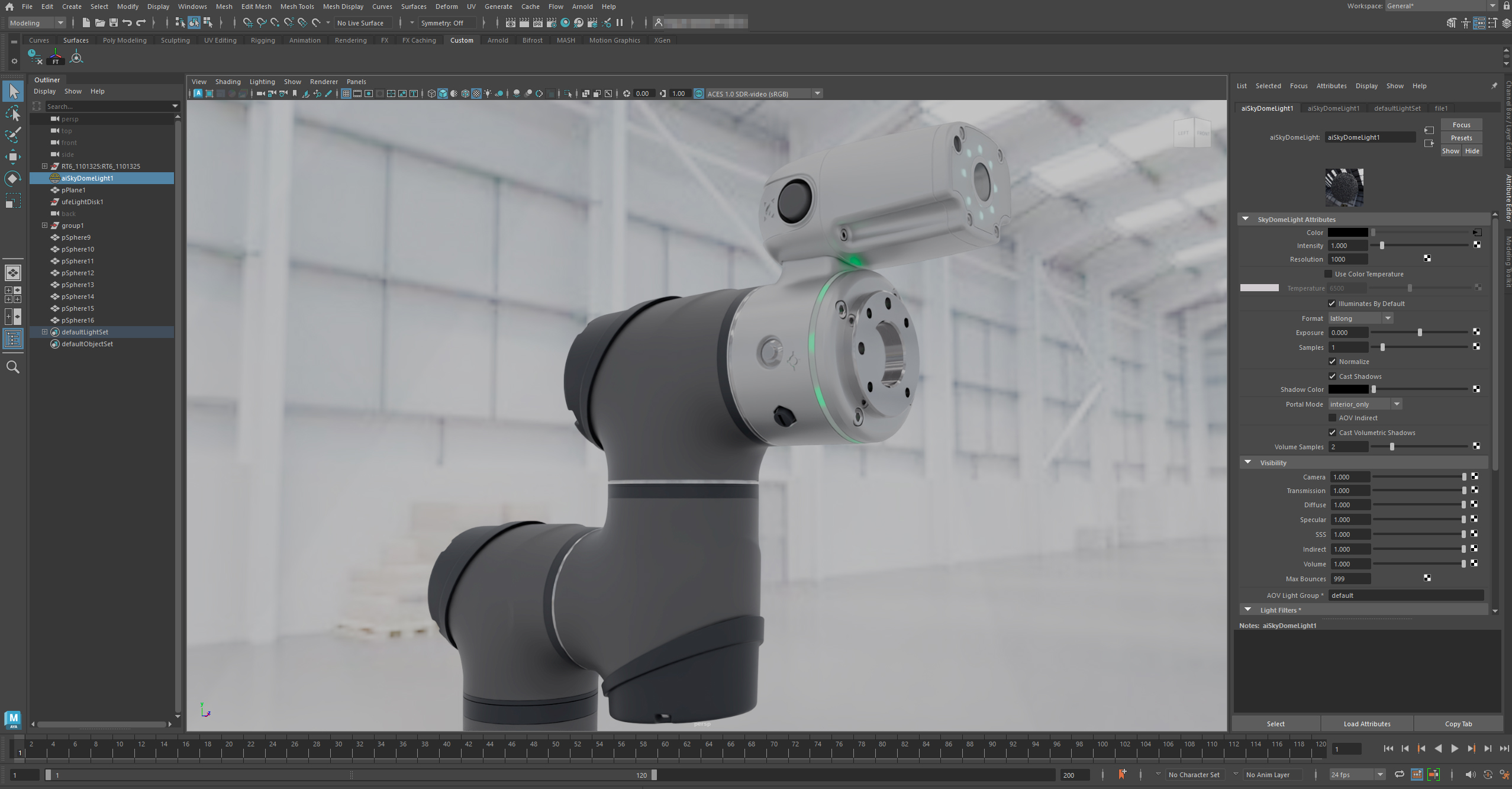Uncheck Cast Shadows option

[1332, 376]
